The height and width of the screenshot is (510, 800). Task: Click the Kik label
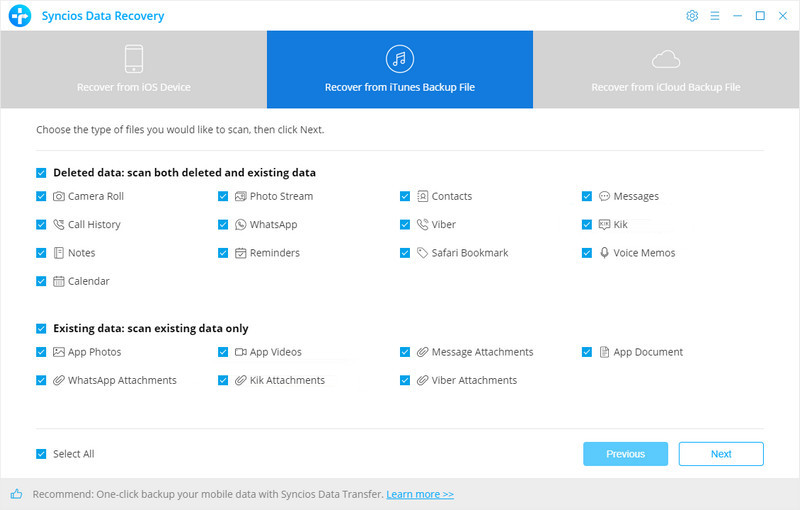[620, 224]
